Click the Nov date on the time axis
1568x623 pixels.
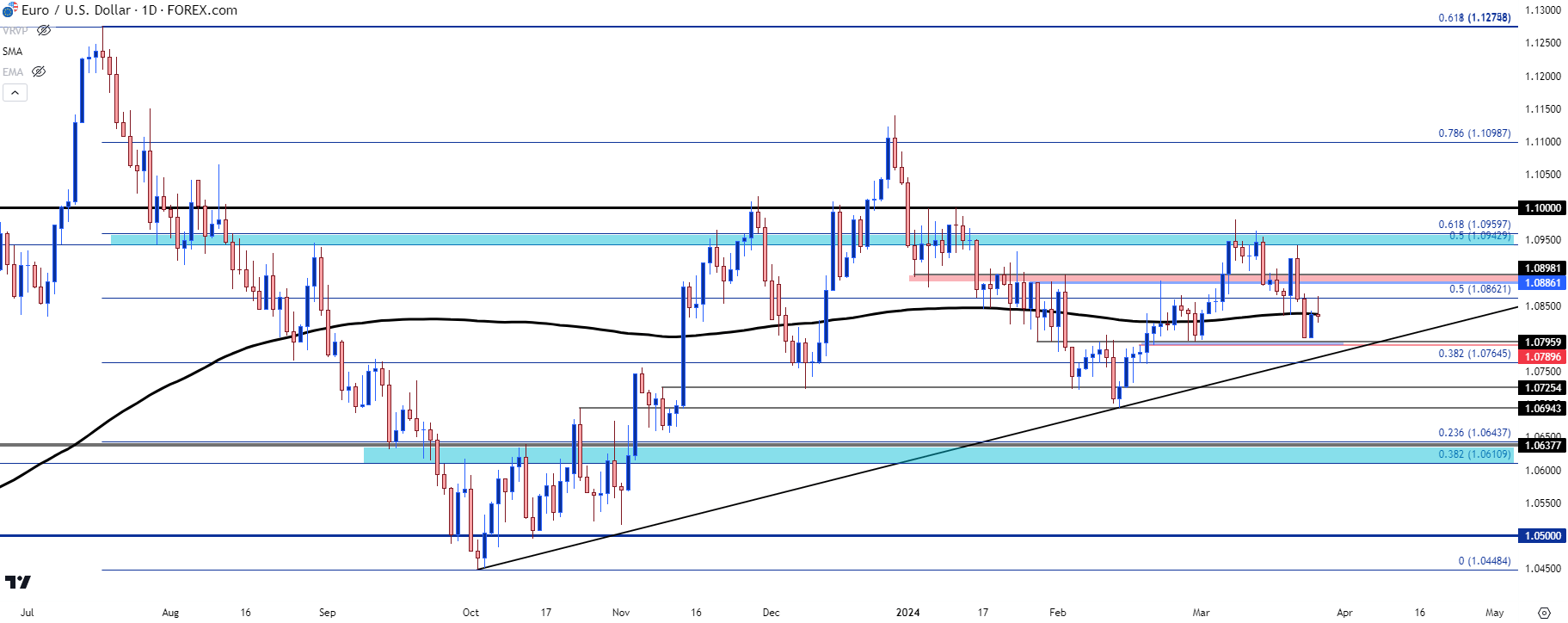pyautogui.click(x=621, y=613)
